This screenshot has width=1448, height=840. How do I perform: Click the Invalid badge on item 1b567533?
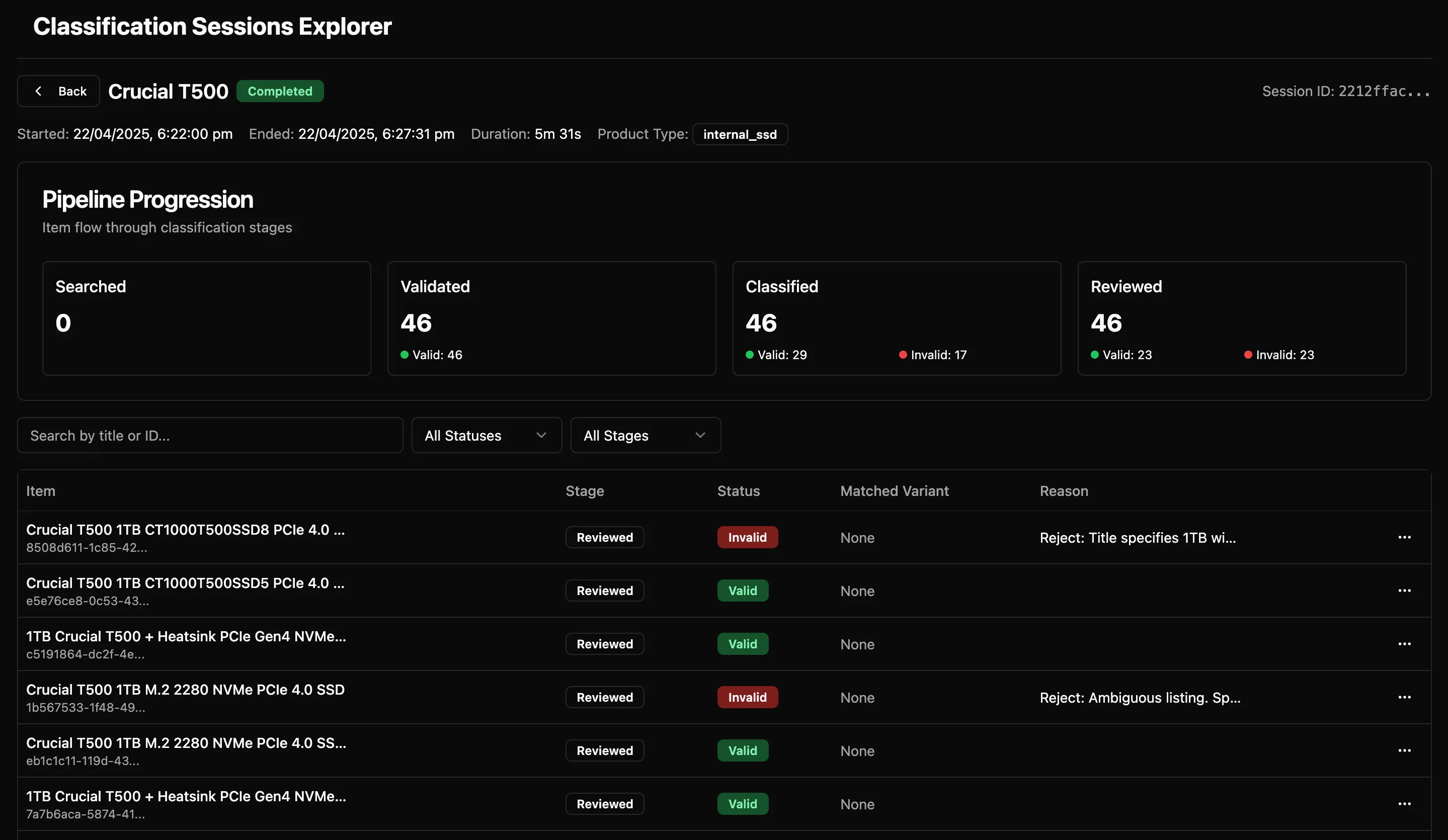coord(747,698)
